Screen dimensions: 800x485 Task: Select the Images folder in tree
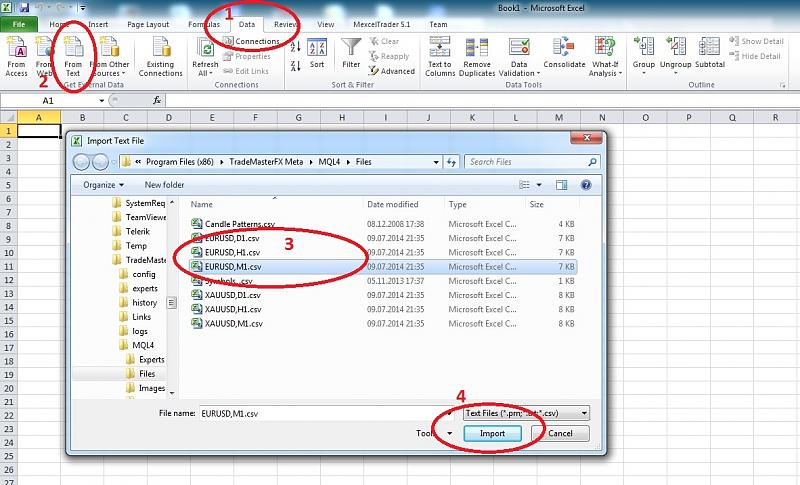point(145,388)
